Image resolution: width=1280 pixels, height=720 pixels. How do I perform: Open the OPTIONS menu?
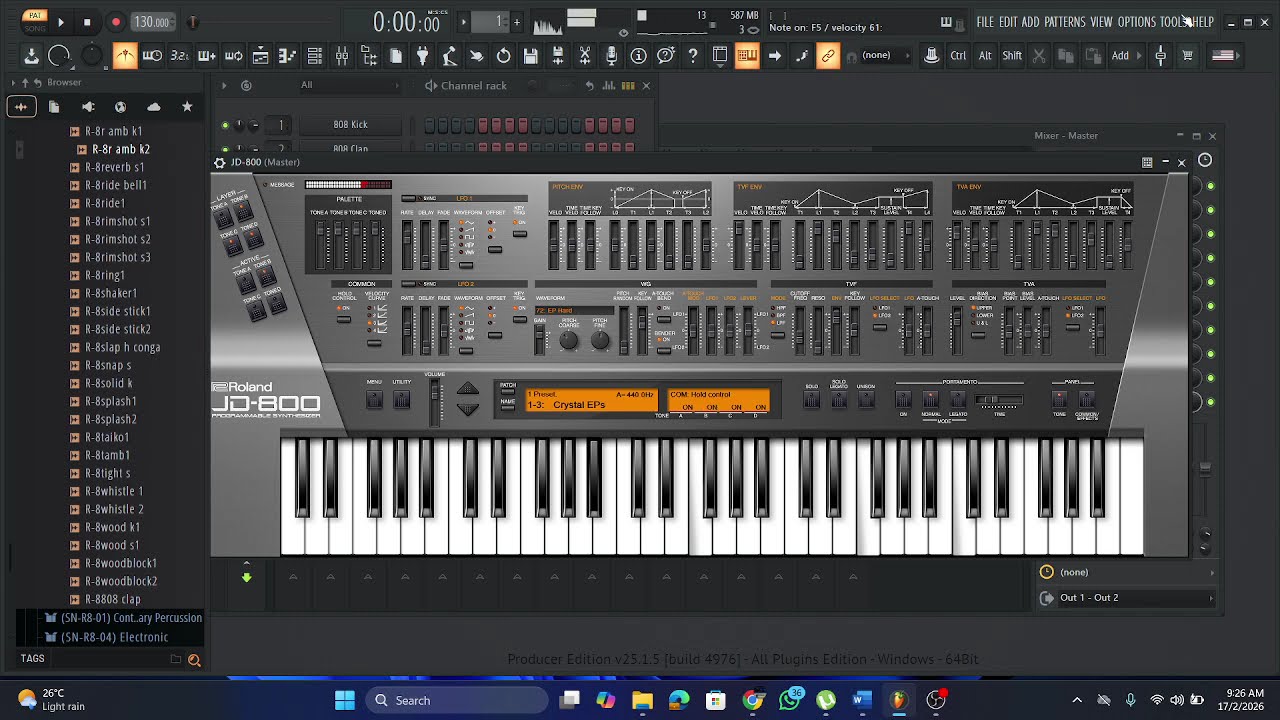pyautogui.click(x=1136, y=22)
